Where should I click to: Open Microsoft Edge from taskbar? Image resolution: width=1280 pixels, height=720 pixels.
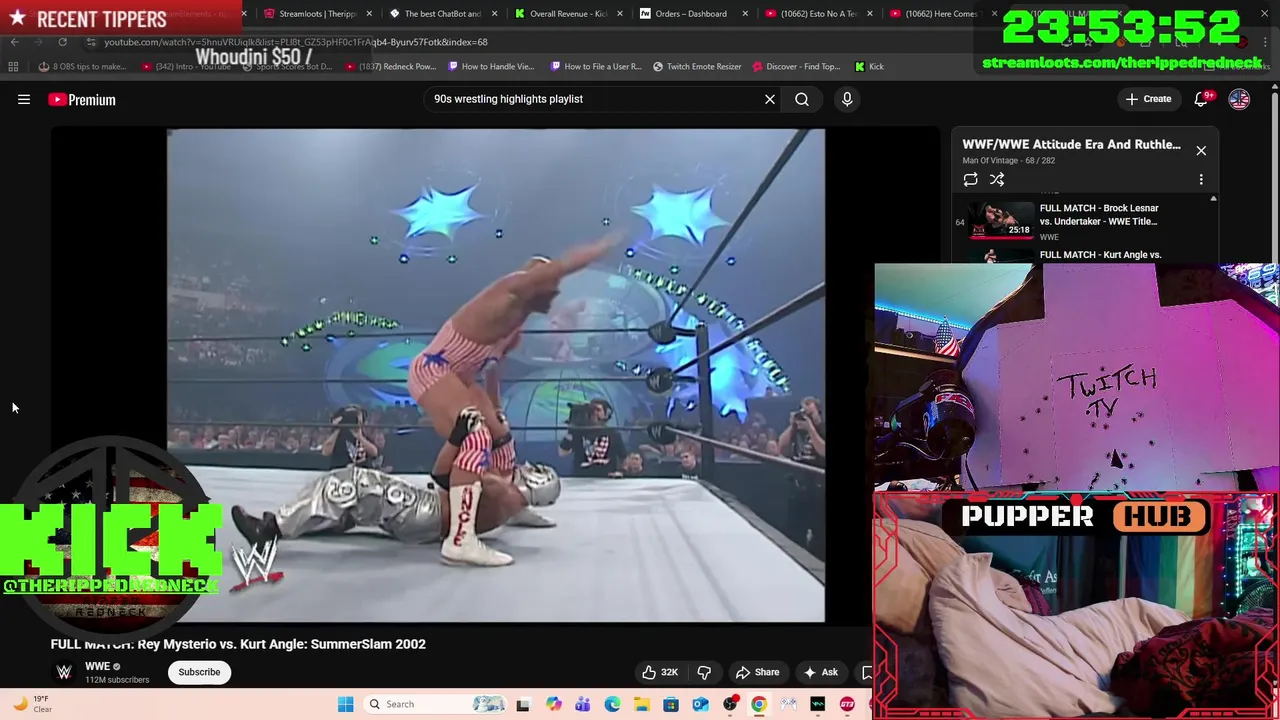point(612,704)
